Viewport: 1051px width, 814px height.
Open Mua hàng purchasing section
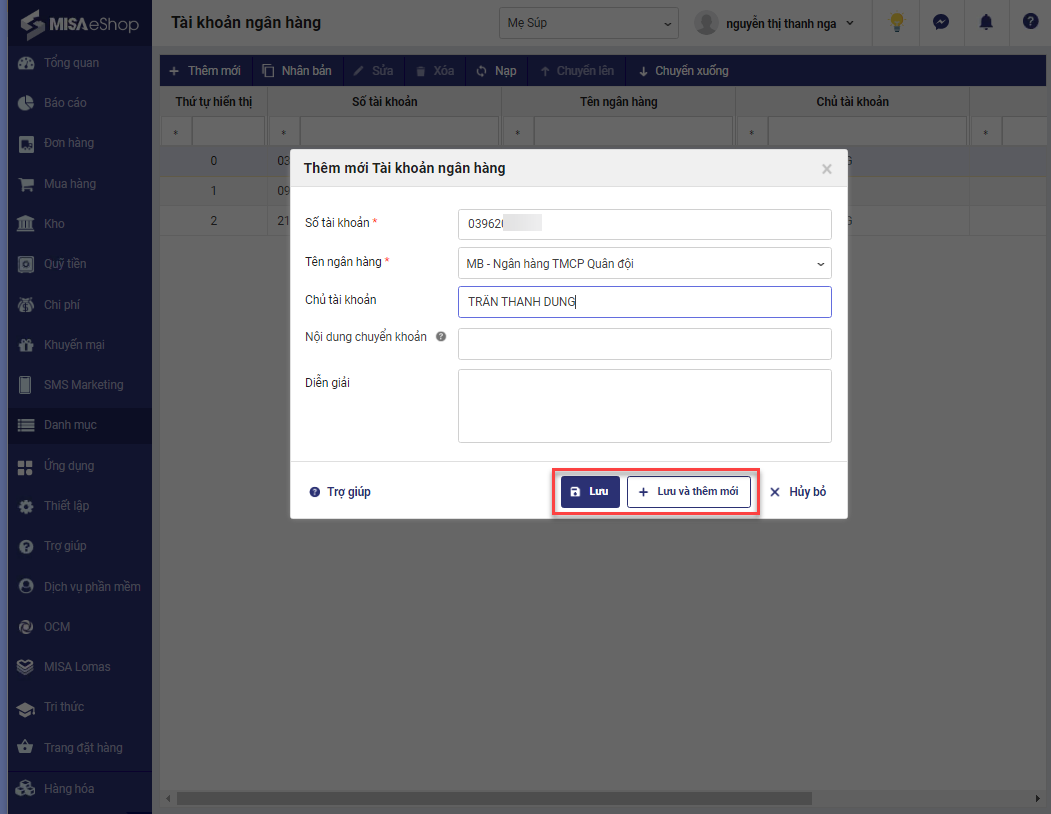[80, 184]
